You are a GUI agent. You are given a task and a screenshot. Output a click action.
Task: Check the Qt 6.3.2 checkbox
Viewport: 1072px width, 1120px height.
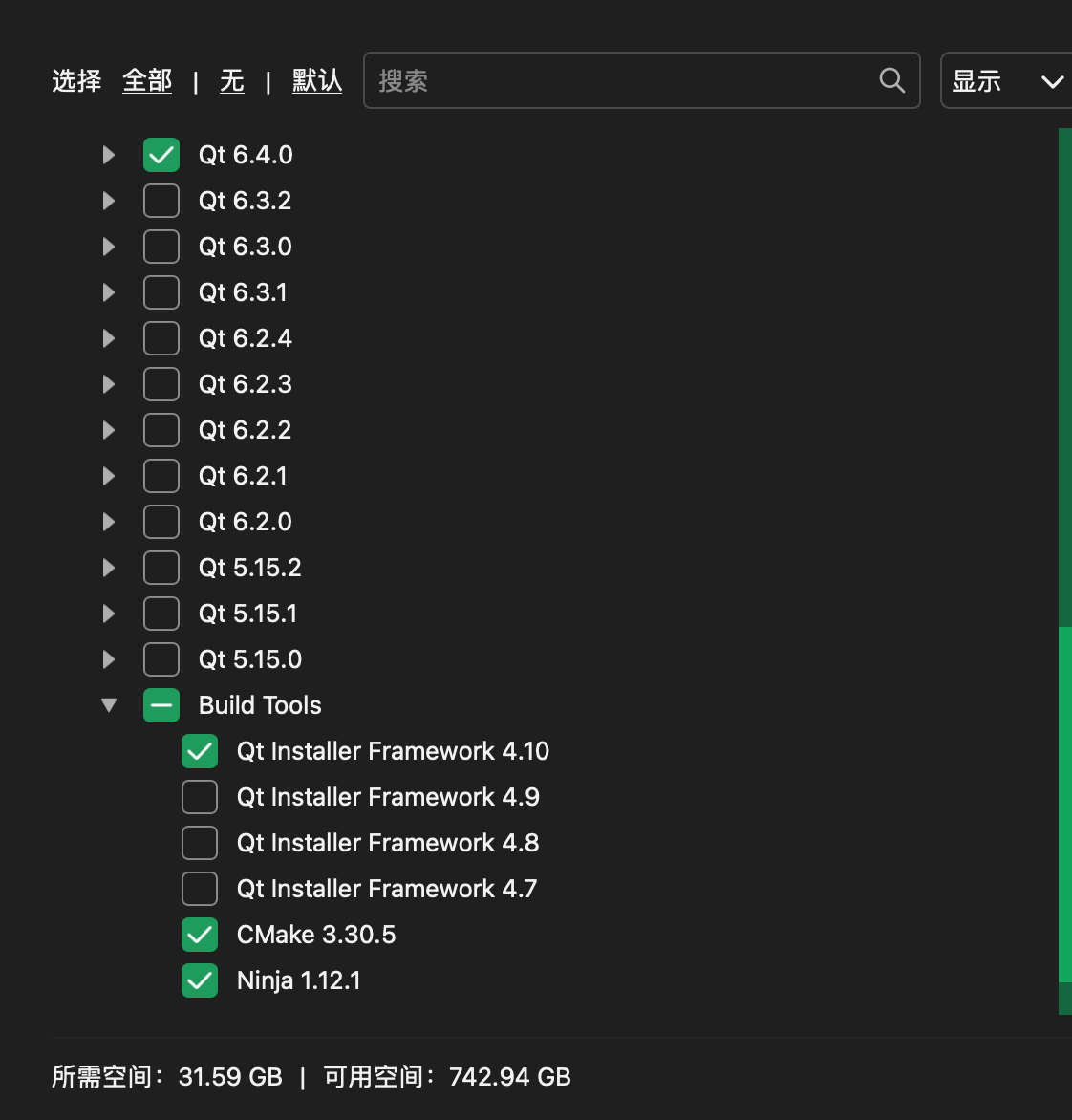coord(161,201)
